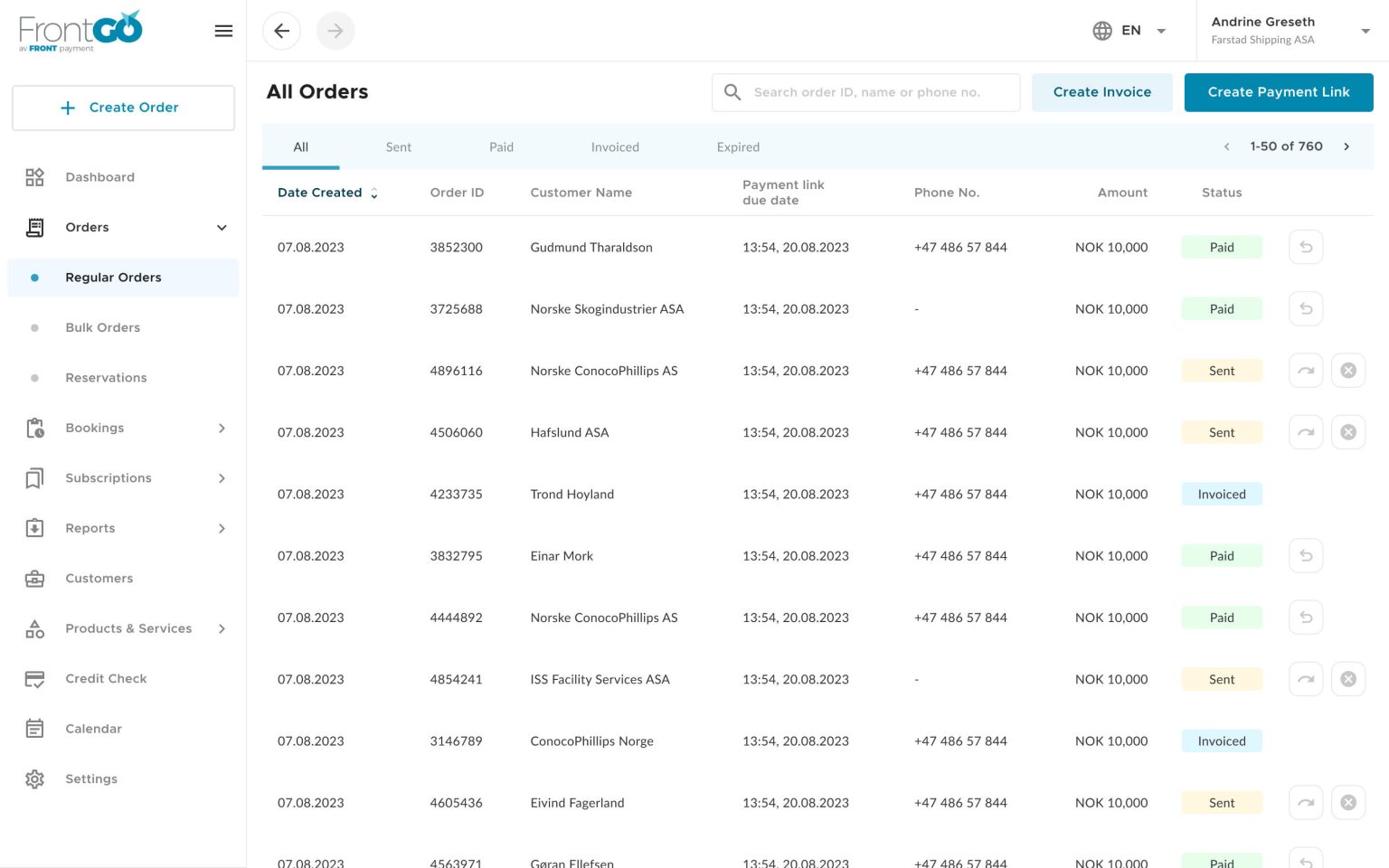The height and width of the screenshot is (868, 1389).
Task: Click the Create Invoice button
Action: (x=1101, y=92)
